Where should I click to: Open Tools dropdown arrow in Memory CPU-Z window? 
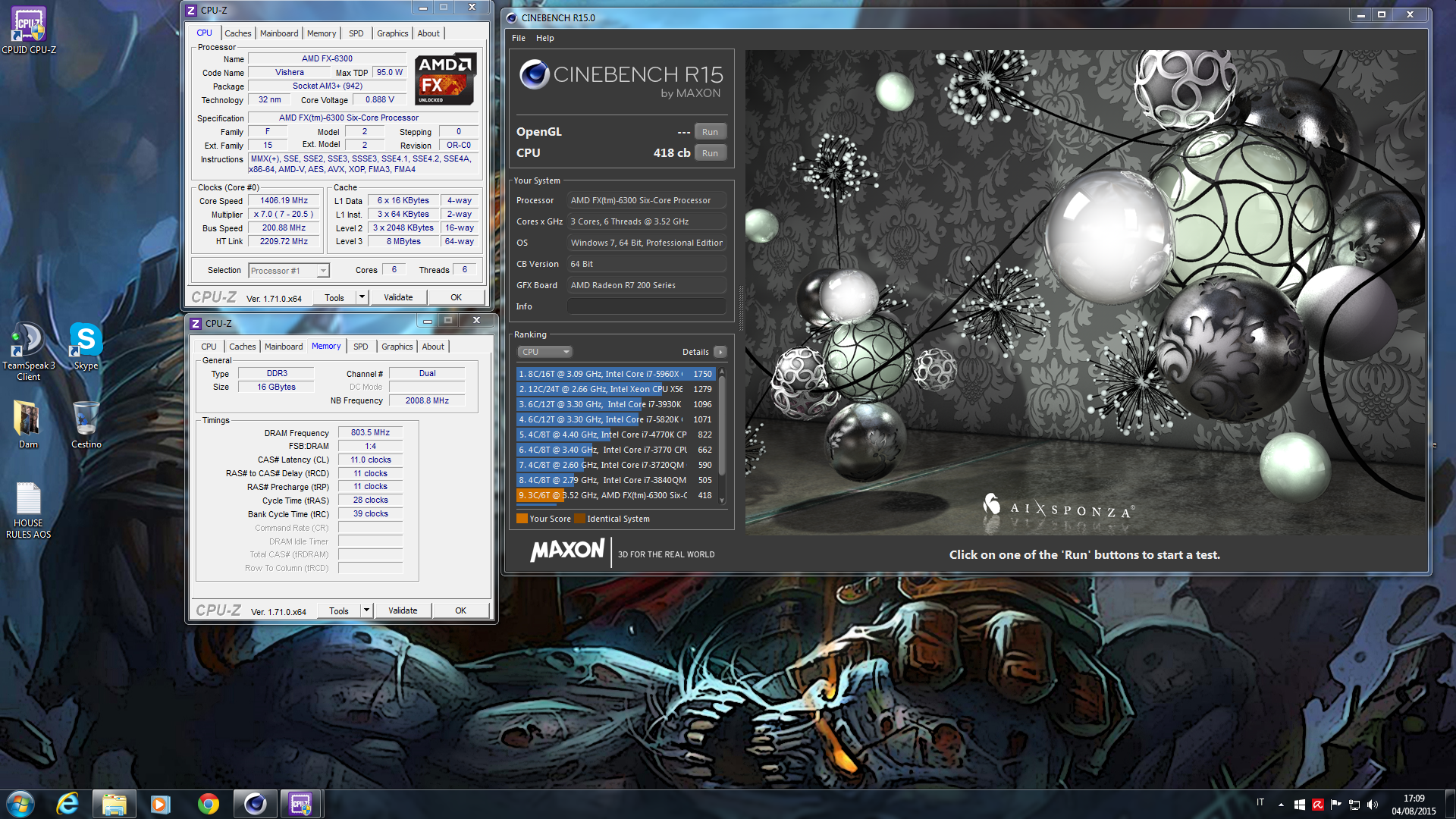click(x=366, y=610)
